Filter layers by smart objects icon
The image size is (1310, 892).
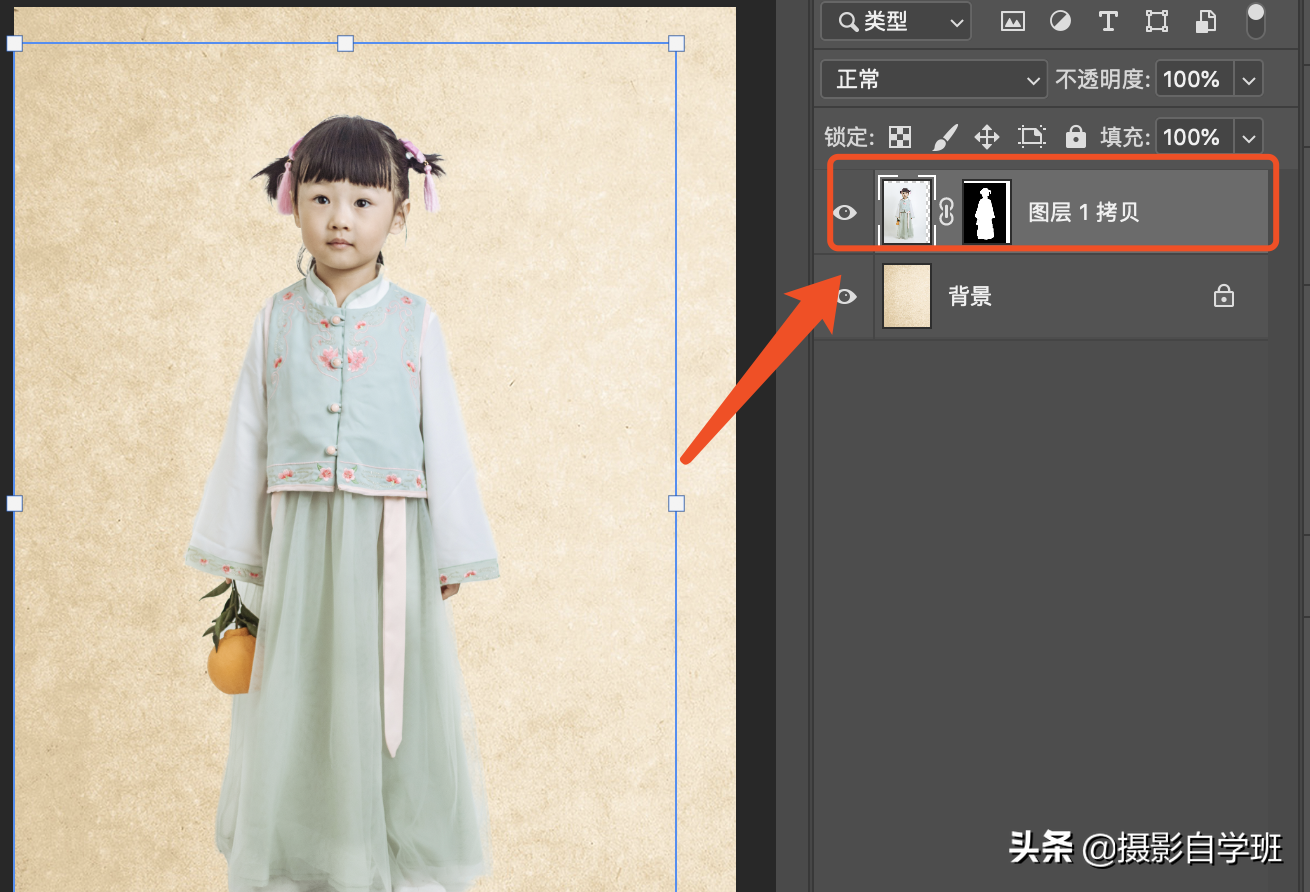tap(1207, 21)
